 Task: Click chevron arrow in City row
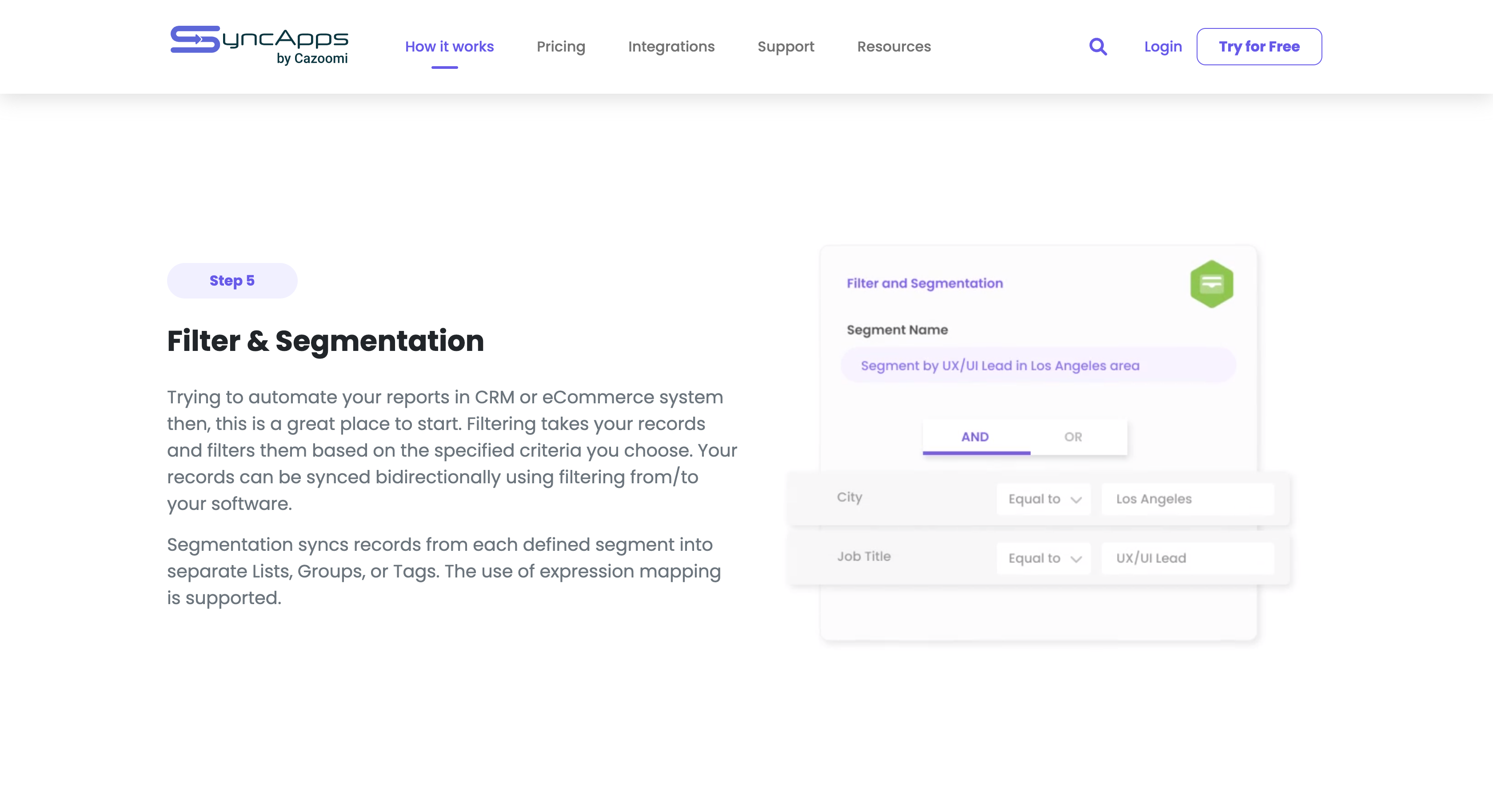(x=1076, y=500)
